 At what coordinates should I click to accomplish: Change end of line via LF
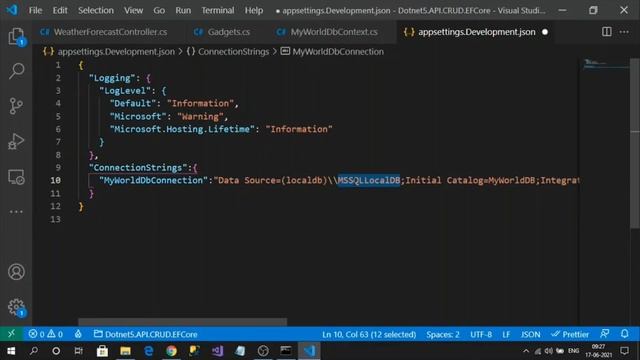click(x=506, y=334)
